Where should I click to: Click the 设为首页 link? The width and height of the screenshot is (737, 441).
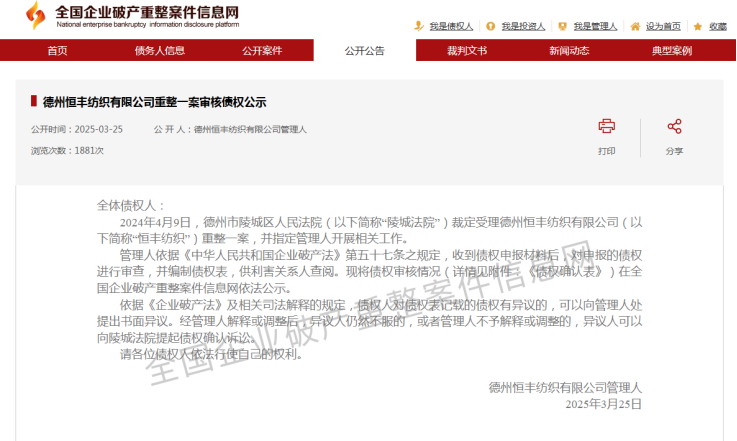click(x=663, y=27)
